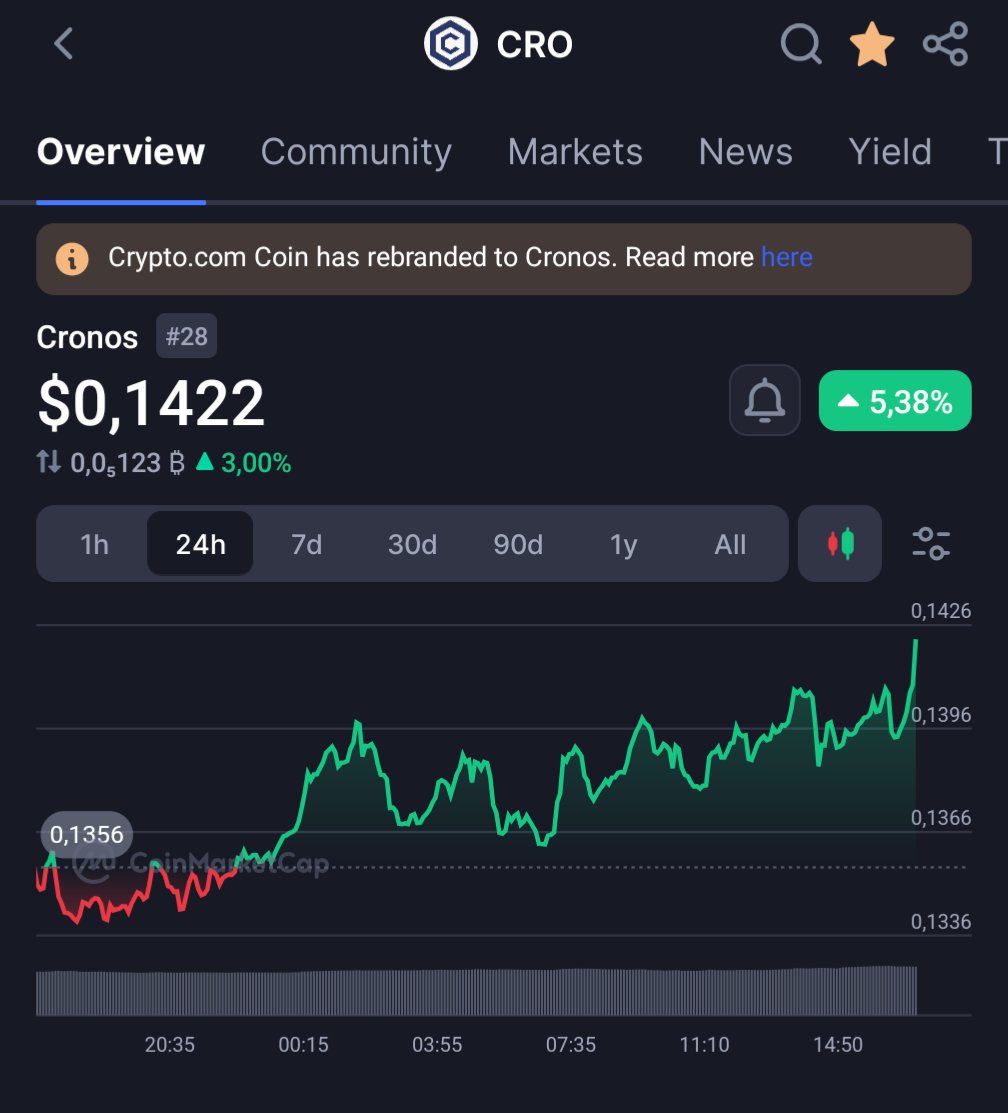The width and height of the screenshot is (1008, 1113).
Task: Select the All chart range
Action: [x=730, y=544]
